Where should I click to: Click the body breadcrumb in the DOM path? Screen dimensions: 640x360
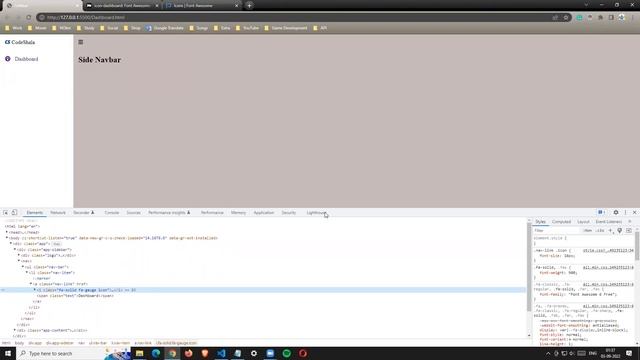(x=19, y=343)
